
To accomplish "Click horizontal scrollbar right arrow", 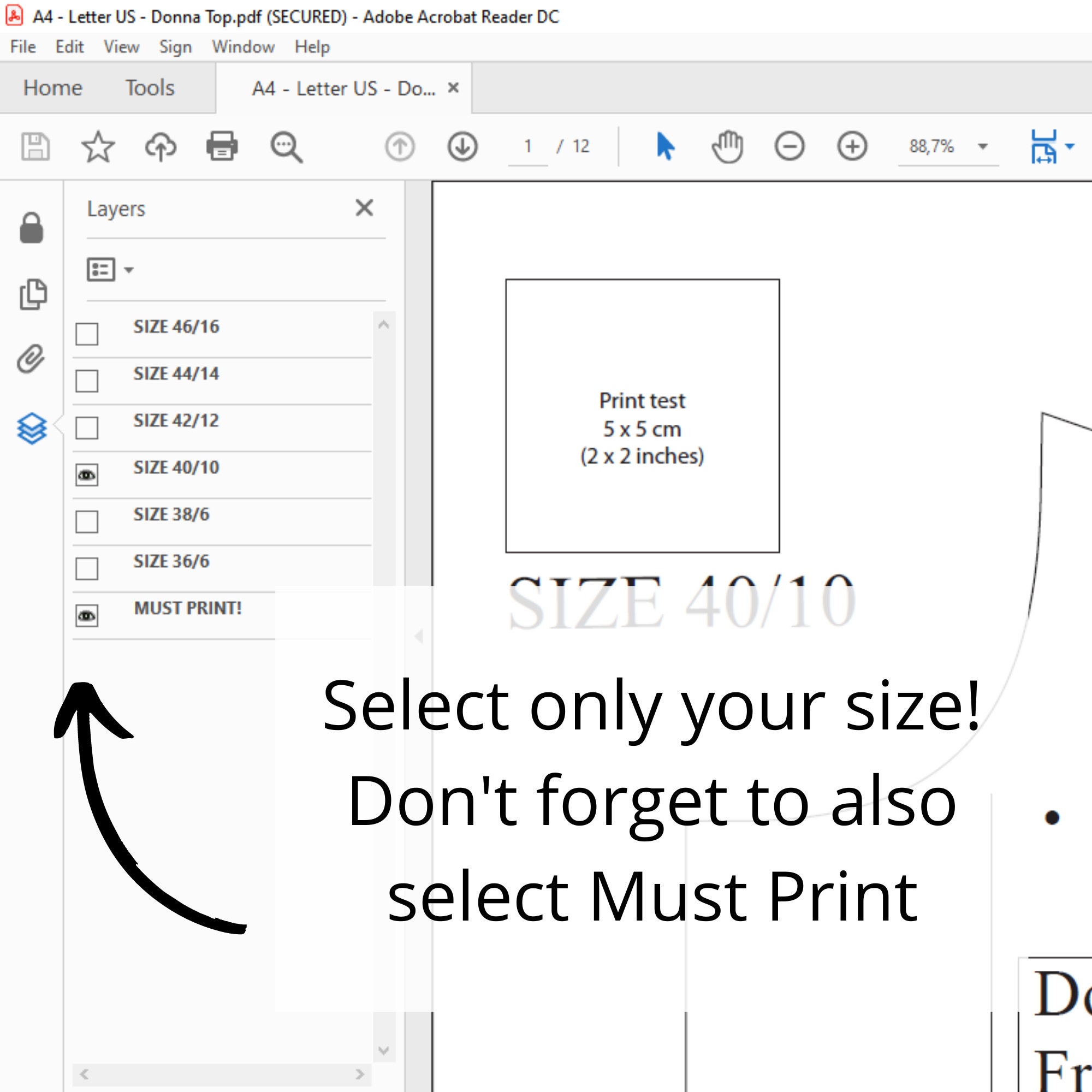I will tap(359, 1074).
